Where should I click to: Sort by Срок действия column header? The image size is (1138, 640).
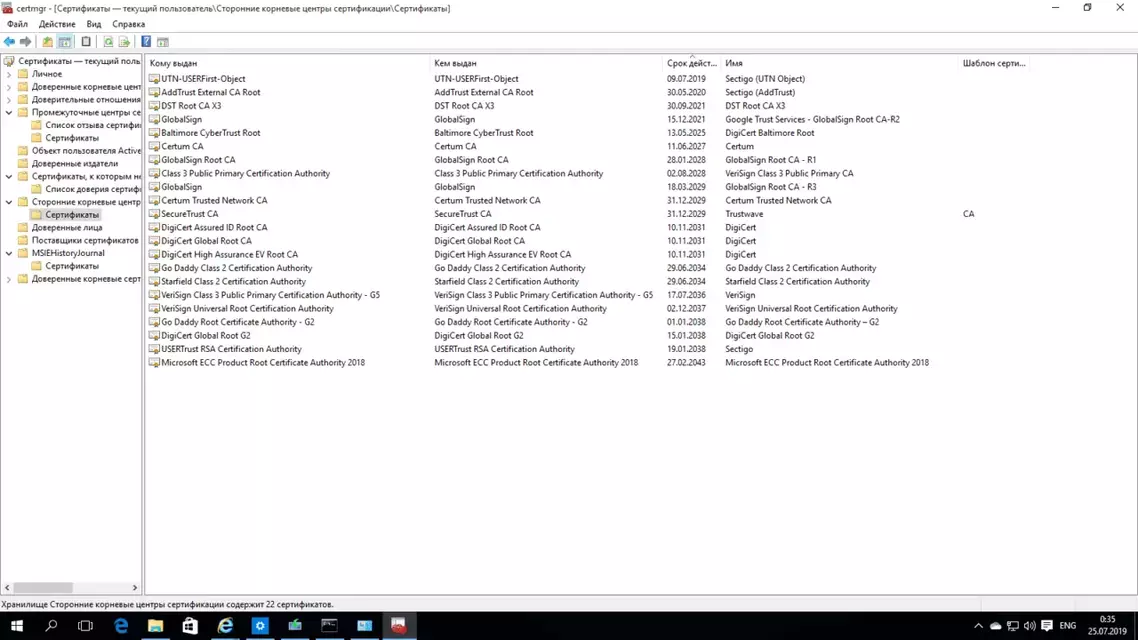(692, 63)
